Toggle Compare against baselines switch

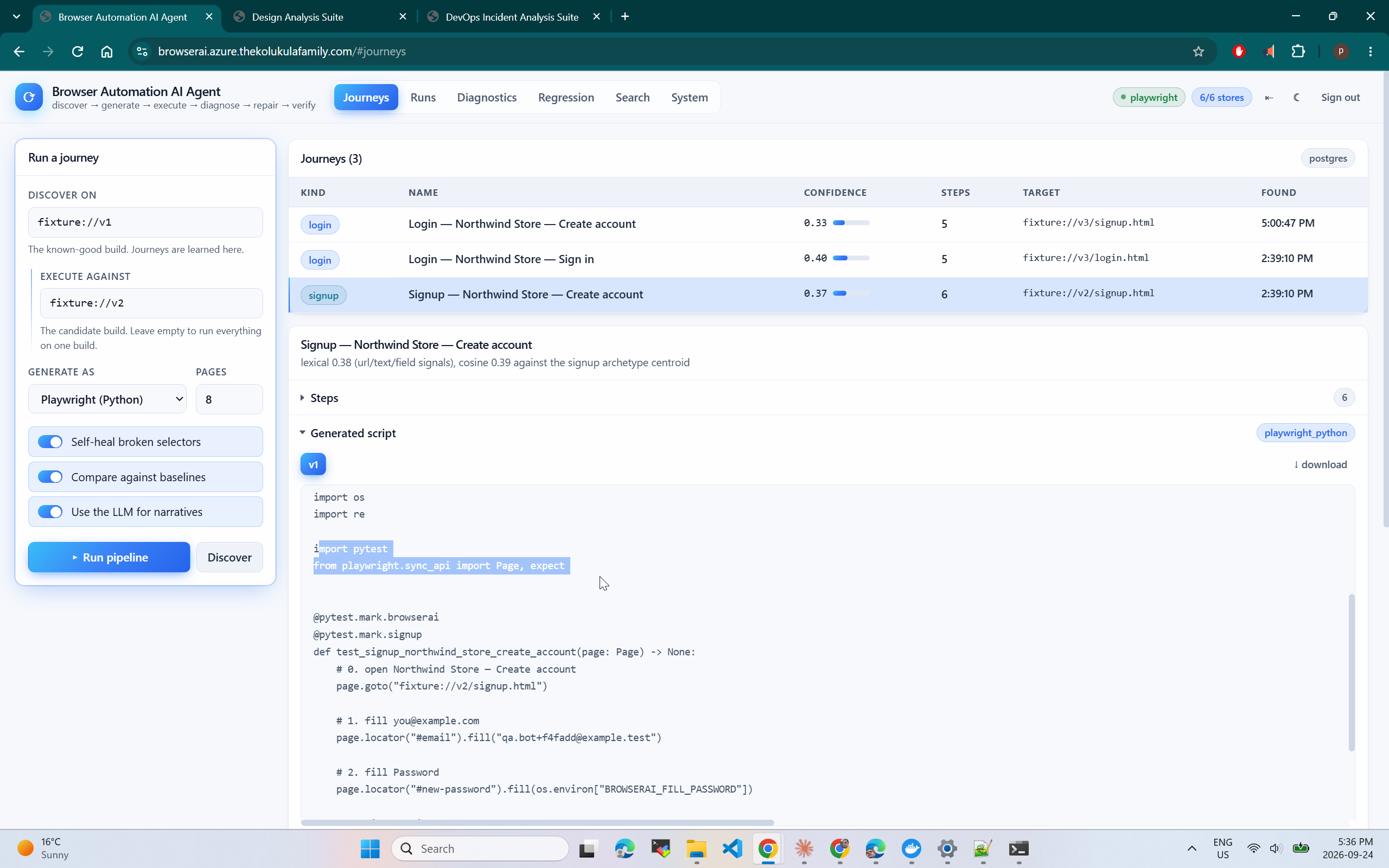click(50, 477)
